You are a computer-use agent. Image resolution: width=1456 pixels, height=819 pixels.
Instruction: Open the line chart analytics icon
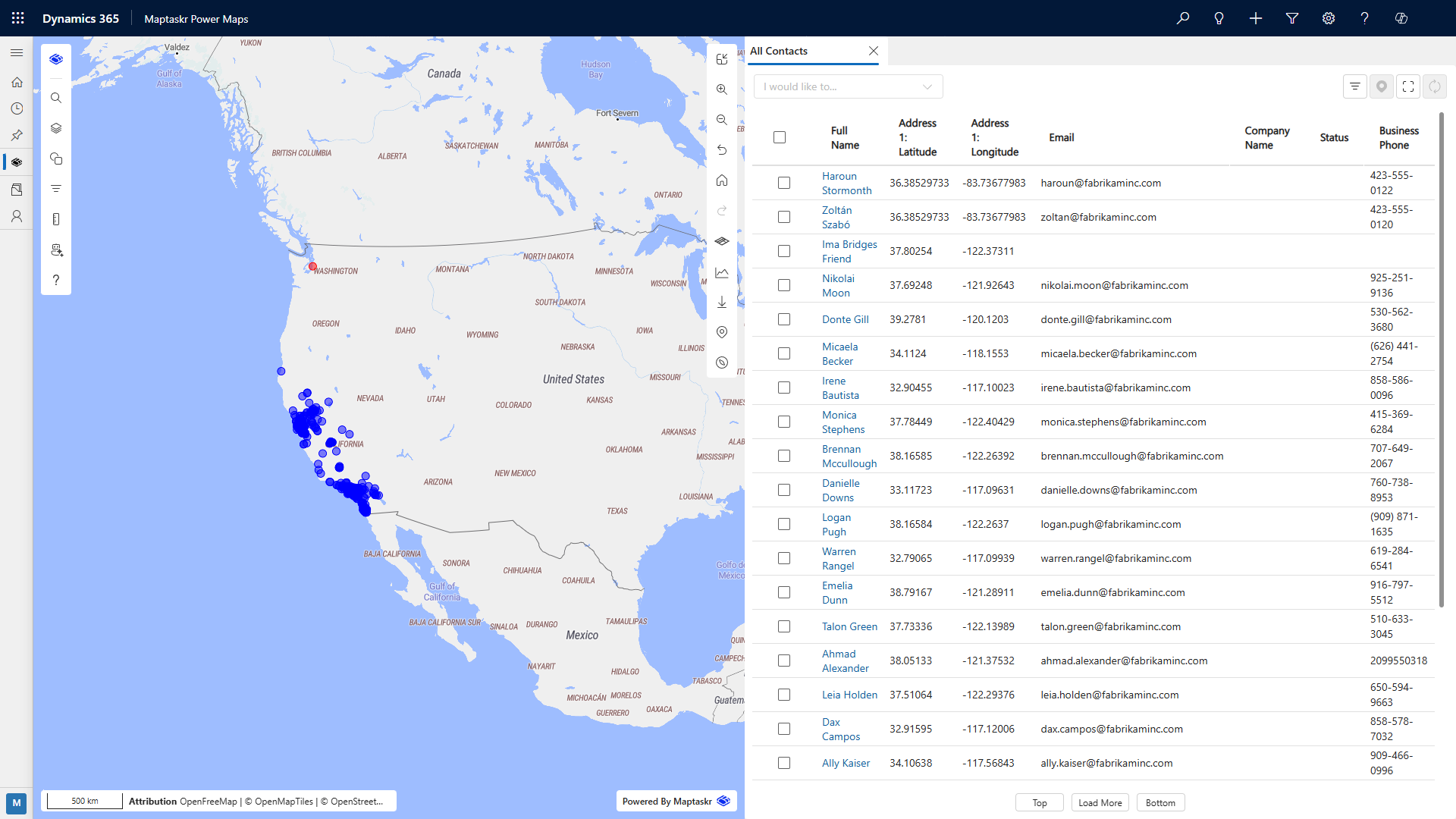coord(722,272)
